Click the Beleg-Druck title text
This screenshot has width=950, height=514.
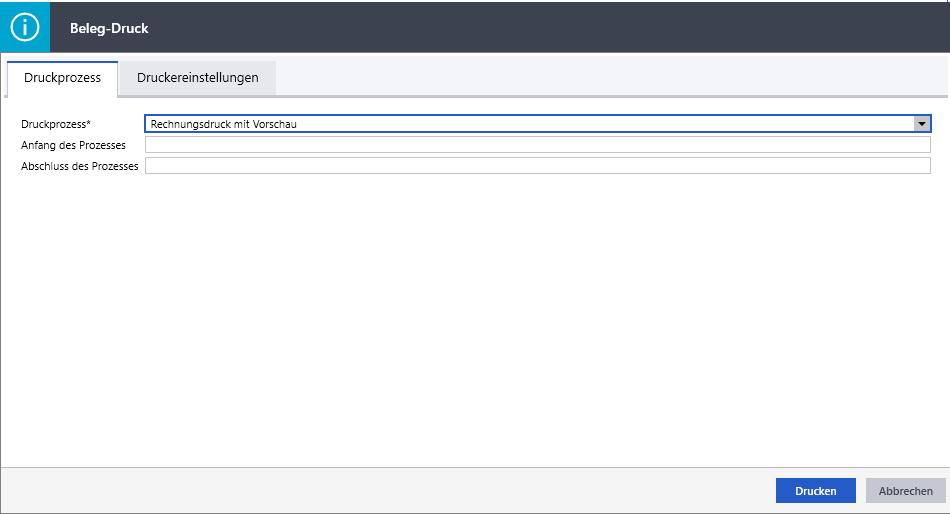[x=109, y=28]
